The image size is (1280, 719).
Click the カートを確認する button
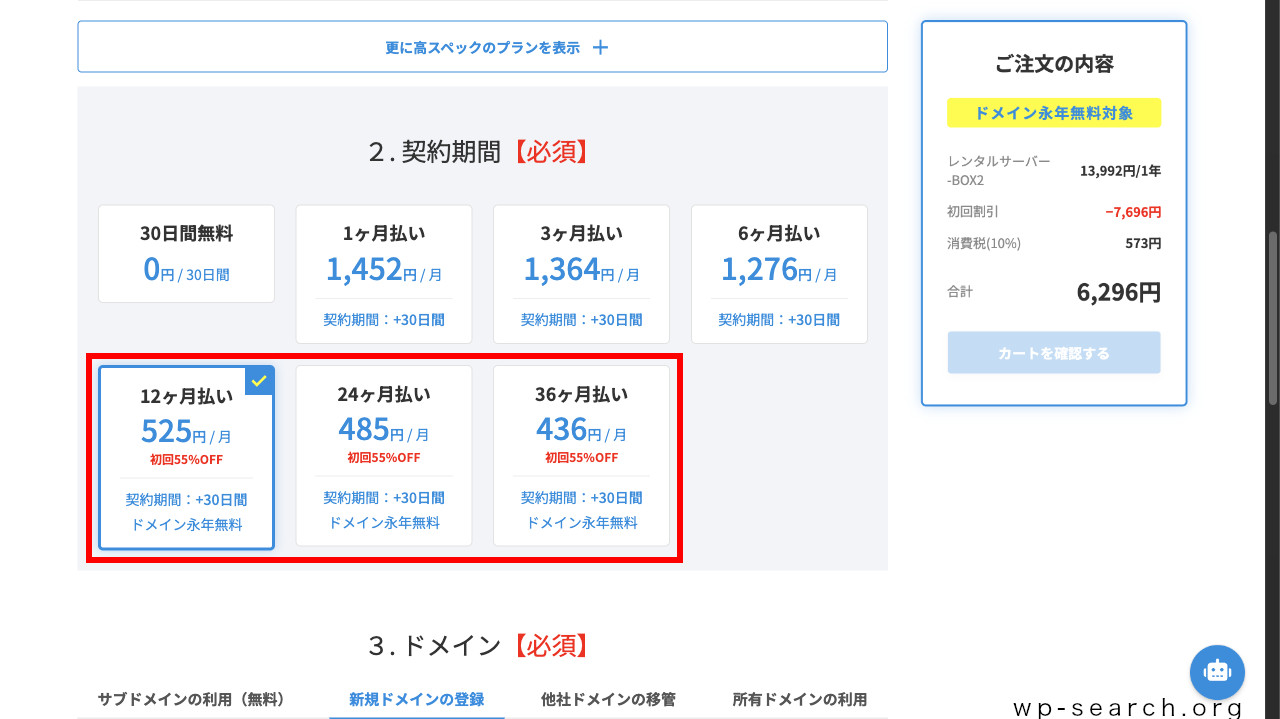tap(1054, 353)
